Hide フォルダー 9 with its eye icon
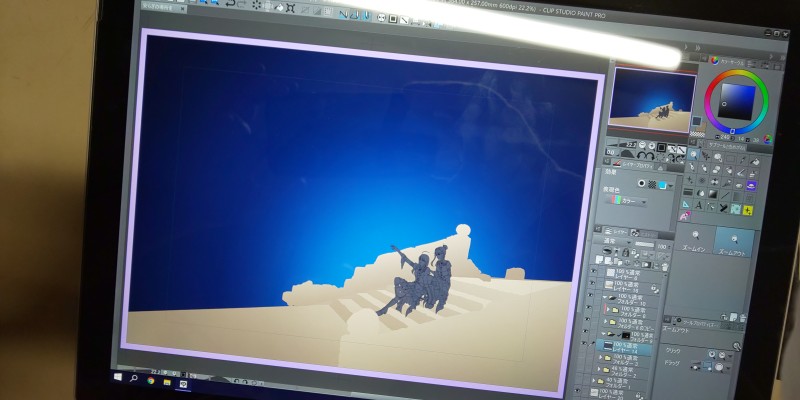 point(585,331)
